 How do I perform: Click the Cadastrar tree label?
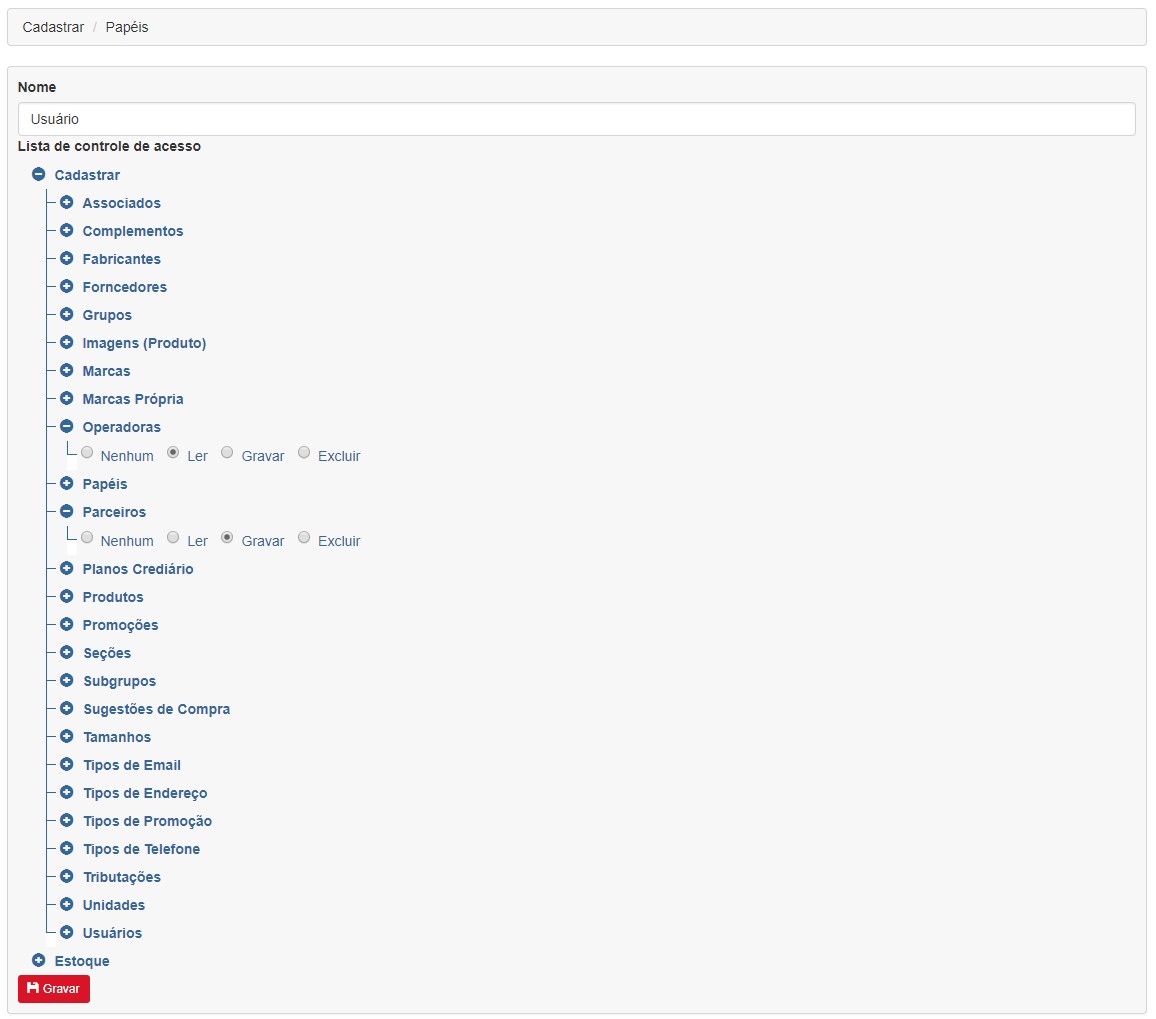pos(87,175)
